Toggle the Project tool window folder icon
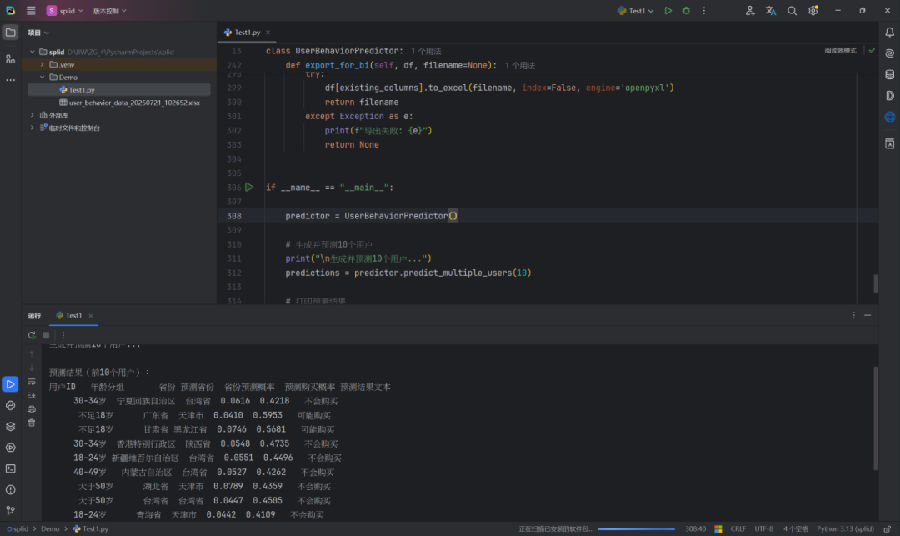The height and width of the screenshot is (536, 900). pyautogui.click(x=10, y=32)
